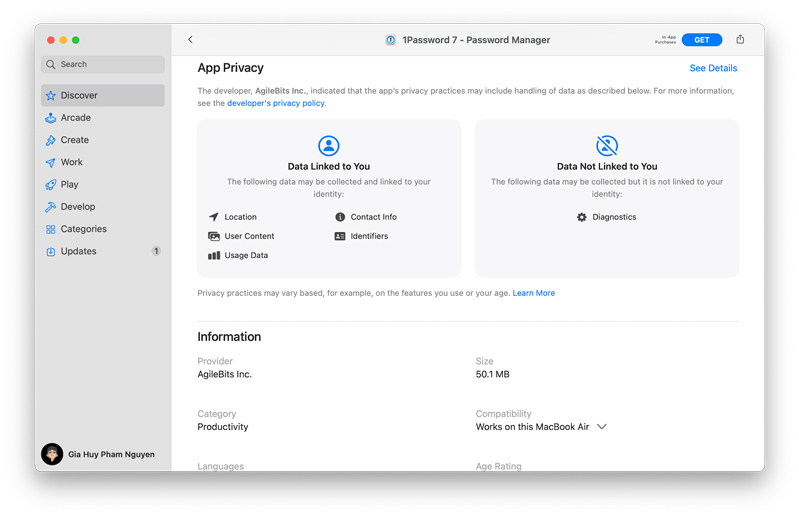Viewport: 799px width, 517px height.
Task: Click the Data Linked to You icon
Action: coord(329,146)
